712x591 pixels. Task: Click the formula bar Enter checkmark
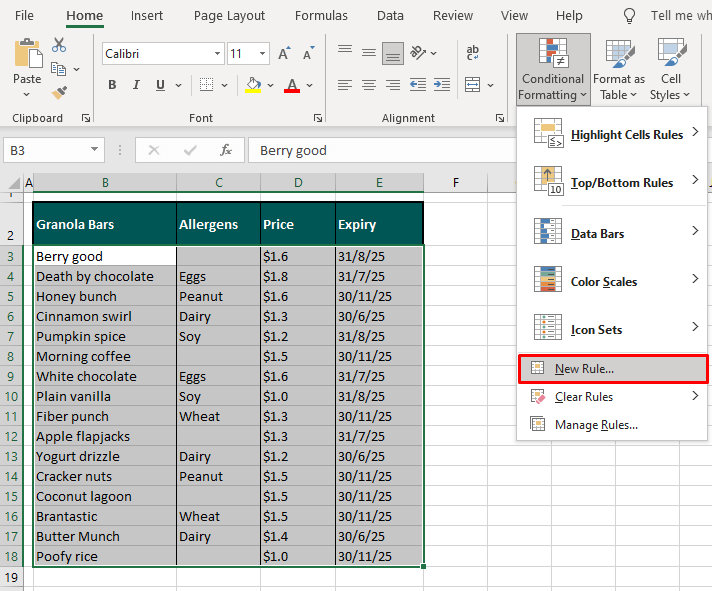[190, 150]
